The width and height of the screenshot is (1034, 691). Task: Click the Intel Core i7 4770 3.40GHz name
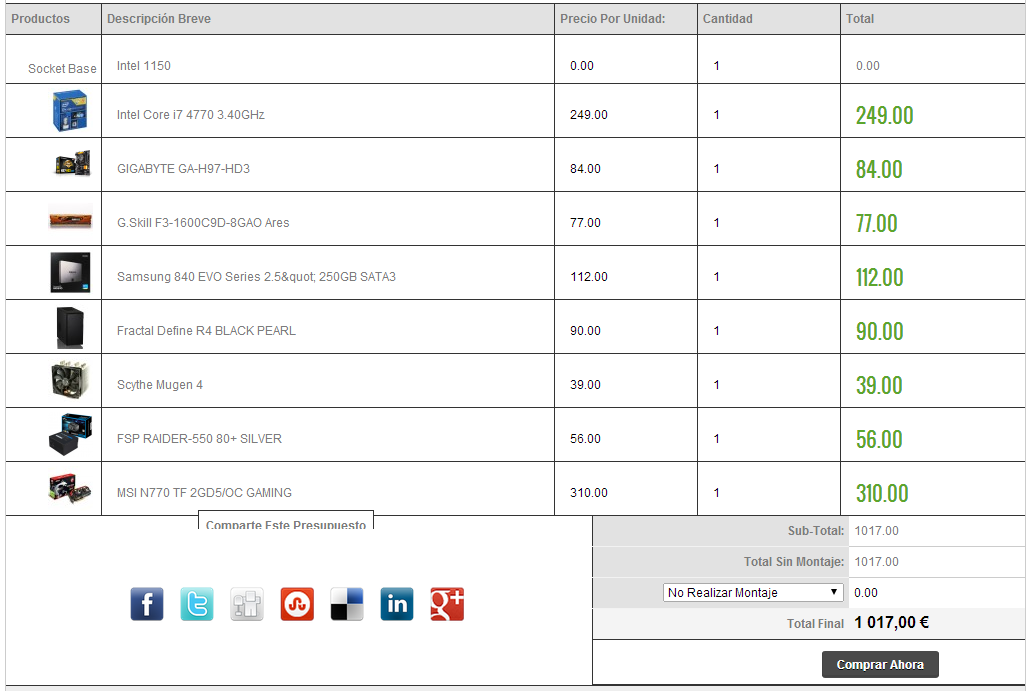(x=191, y=115)
